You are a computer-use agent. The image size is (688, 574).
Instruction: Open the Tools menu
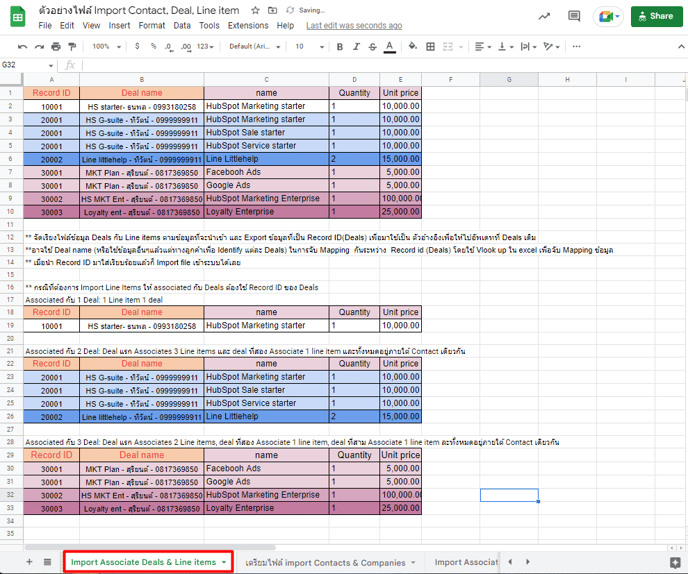(209, 25)
